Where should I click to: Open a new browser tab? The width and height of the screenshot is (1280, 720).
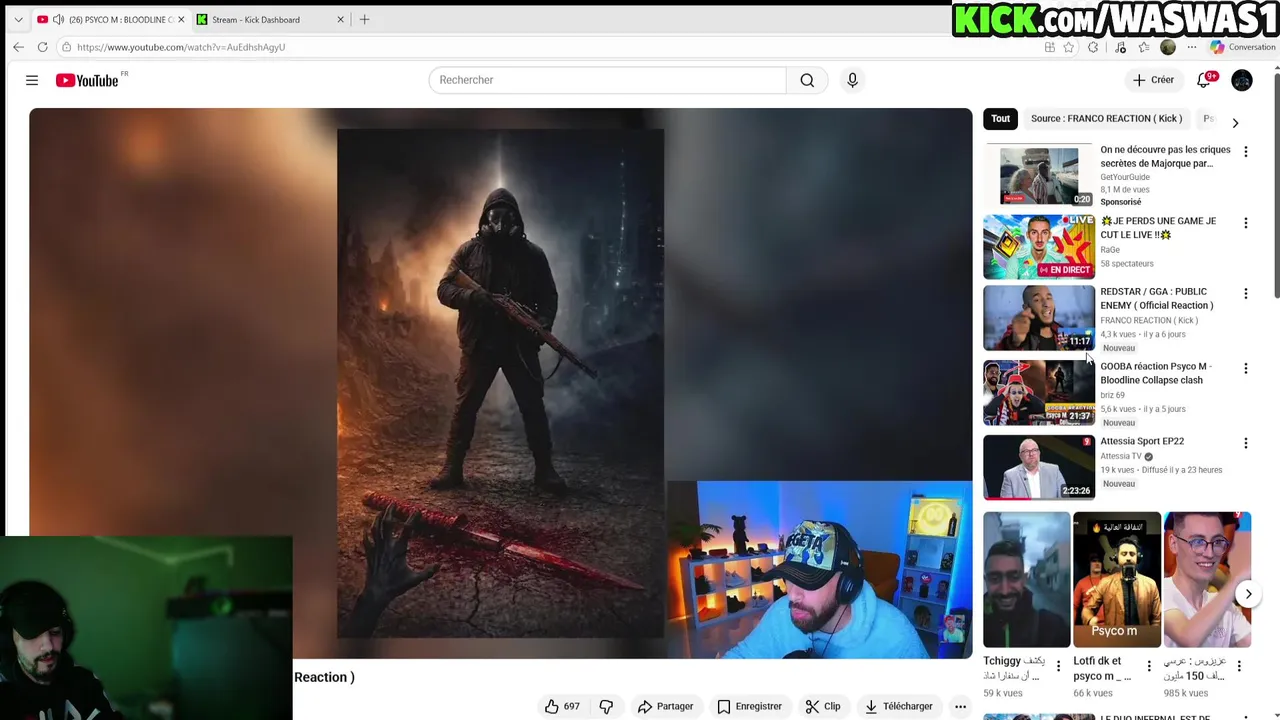[364, 19]
